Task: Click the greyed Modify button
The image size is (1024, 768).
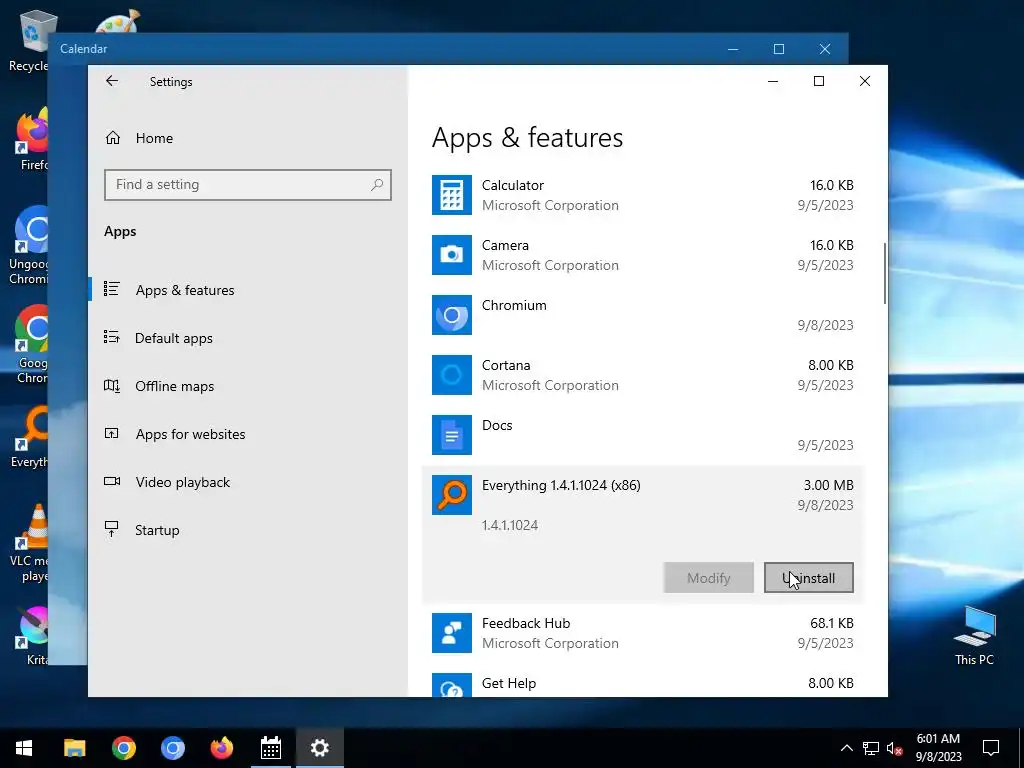Action: [709, 578]
